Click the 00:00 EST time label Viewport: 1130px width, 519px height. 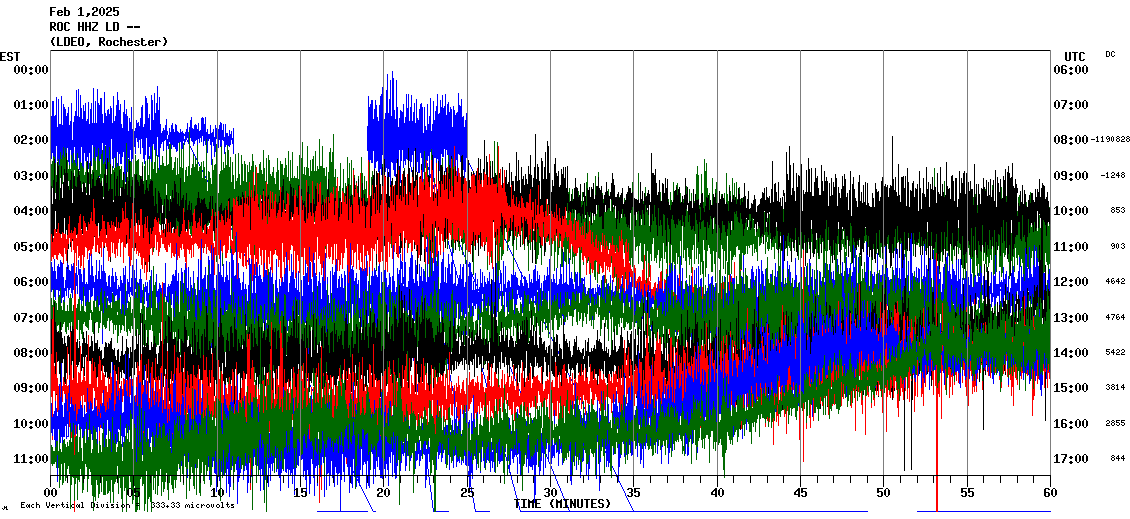(x=31, y=69)
